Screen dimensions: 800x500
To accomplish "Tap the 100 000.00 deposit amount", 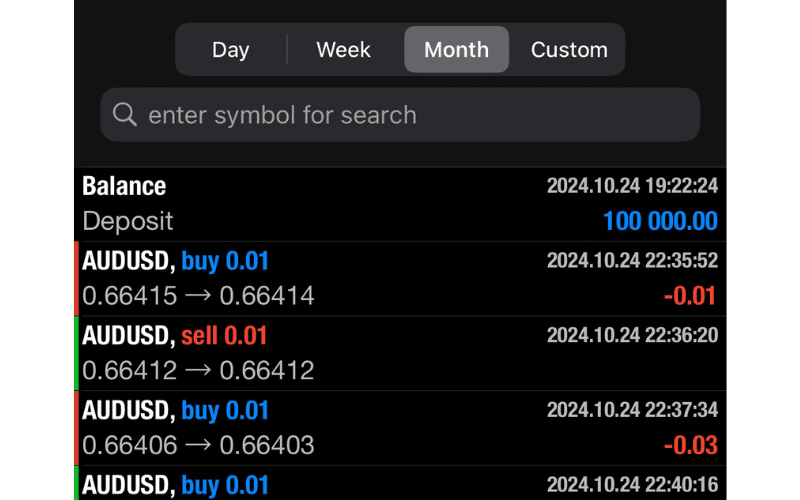I will [x=660, y=221].
